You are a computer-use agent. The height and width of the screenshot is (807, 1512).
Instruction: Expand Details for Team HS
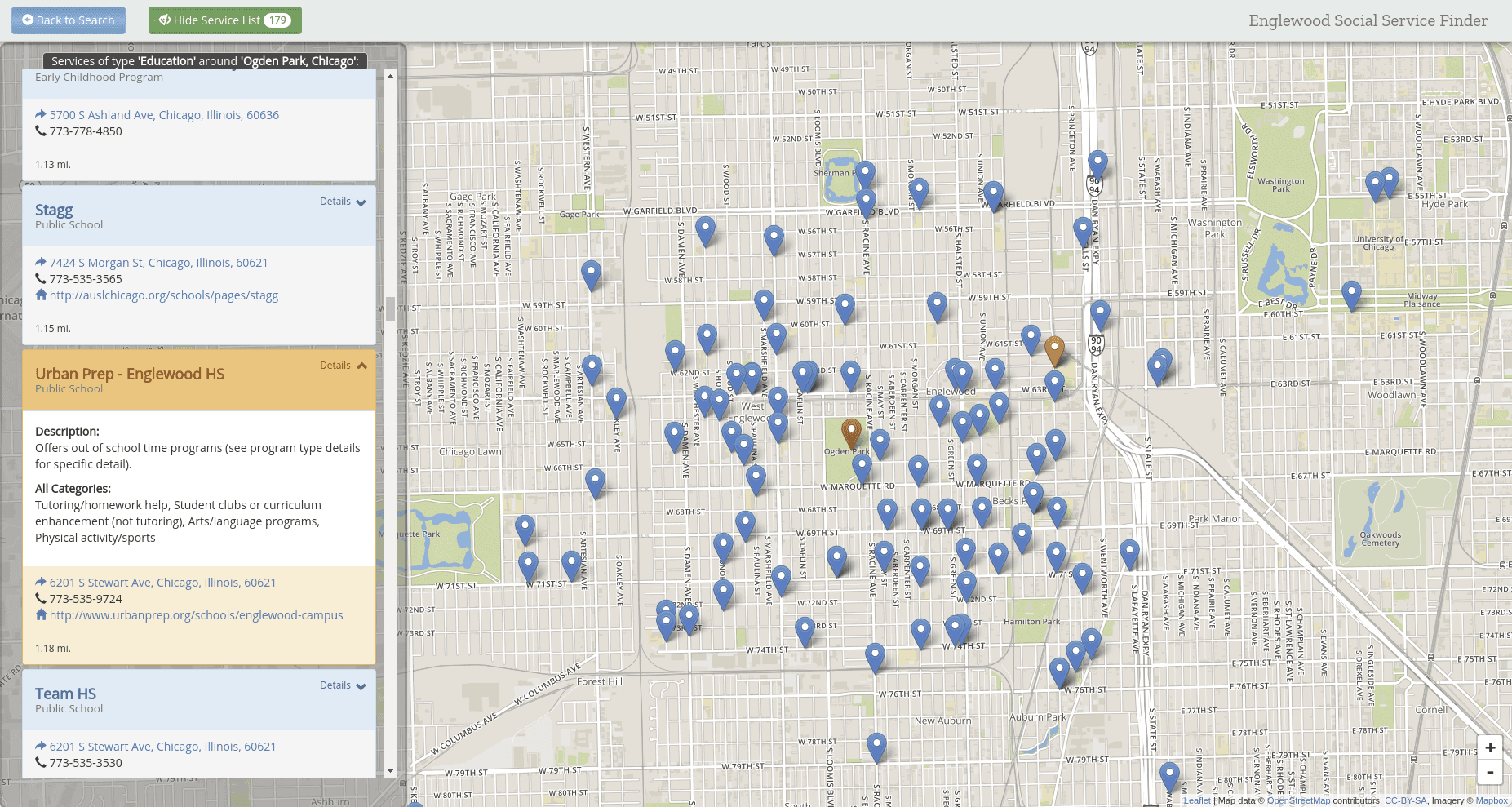[343, 685]
